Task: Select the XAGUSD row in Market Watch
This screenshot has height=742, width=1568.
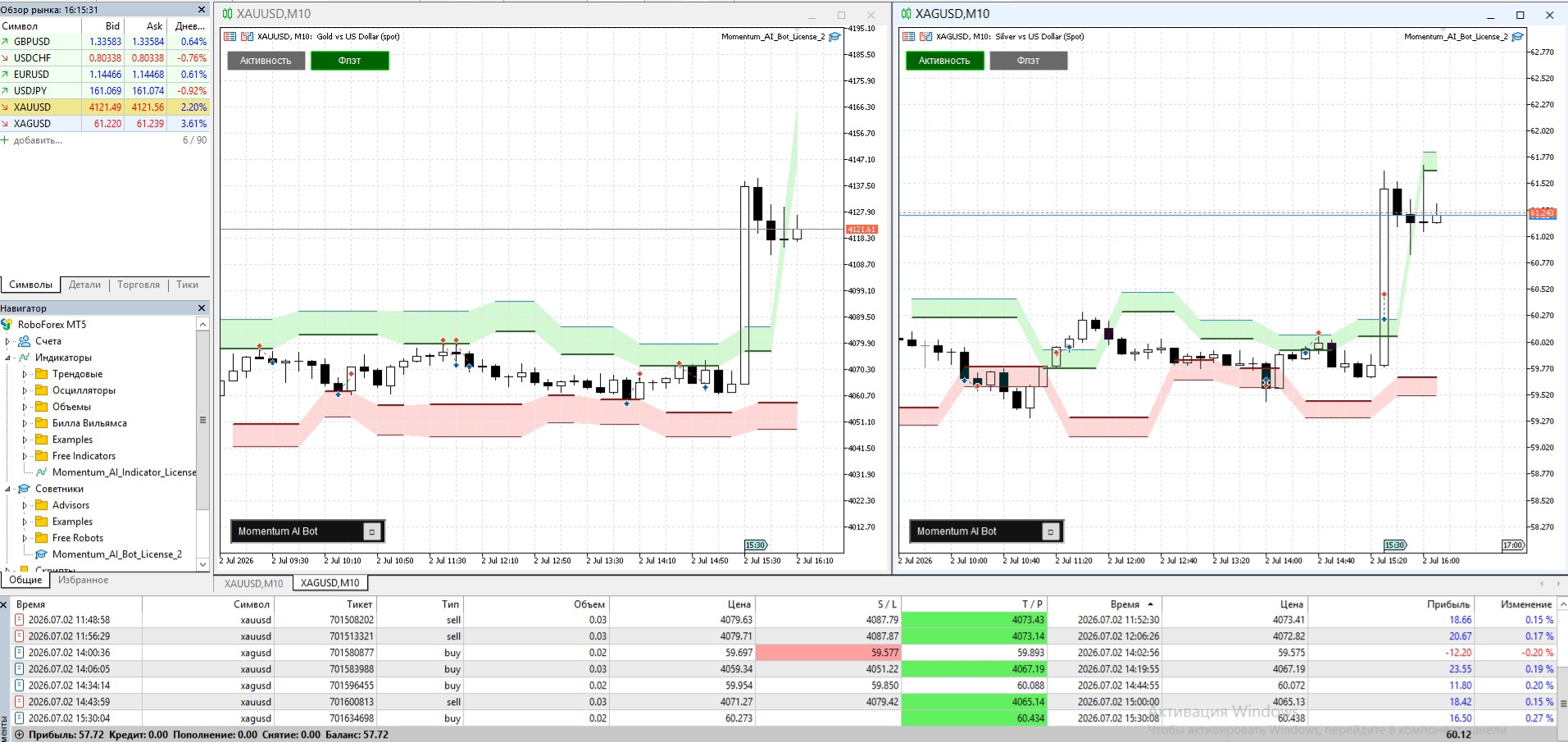Action: (105, 124)
